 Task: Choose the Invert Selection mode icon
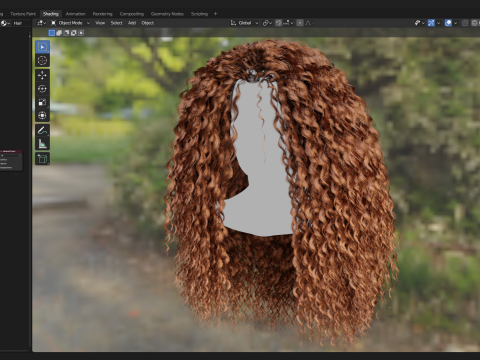74,33
